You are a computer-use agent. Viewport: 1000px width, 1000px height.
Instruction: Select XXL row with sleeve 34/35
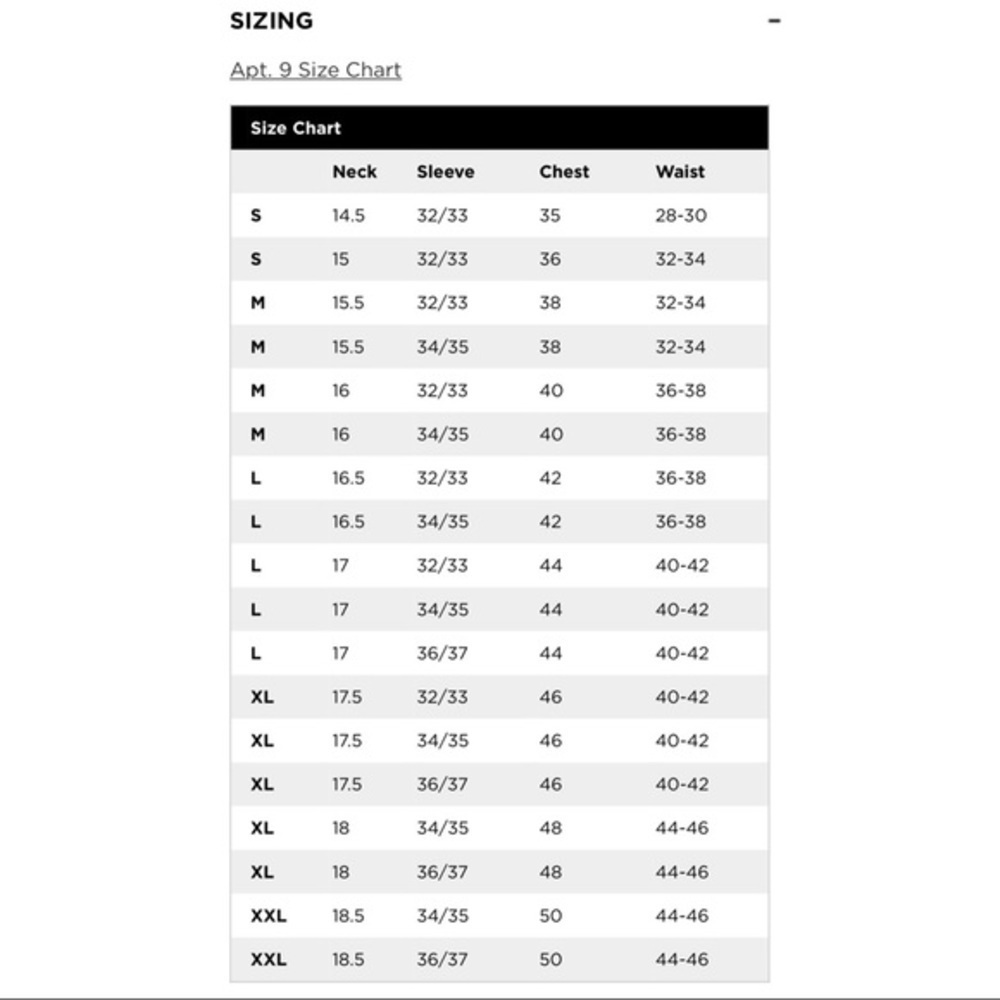[x=499, y=916]
